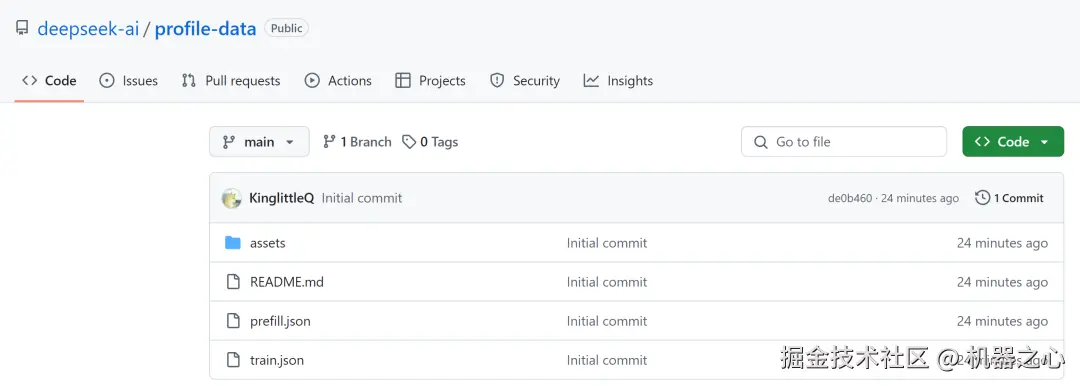Click the README.md file icon
This screenshot has height=386, width=1080.
point(233,282)
